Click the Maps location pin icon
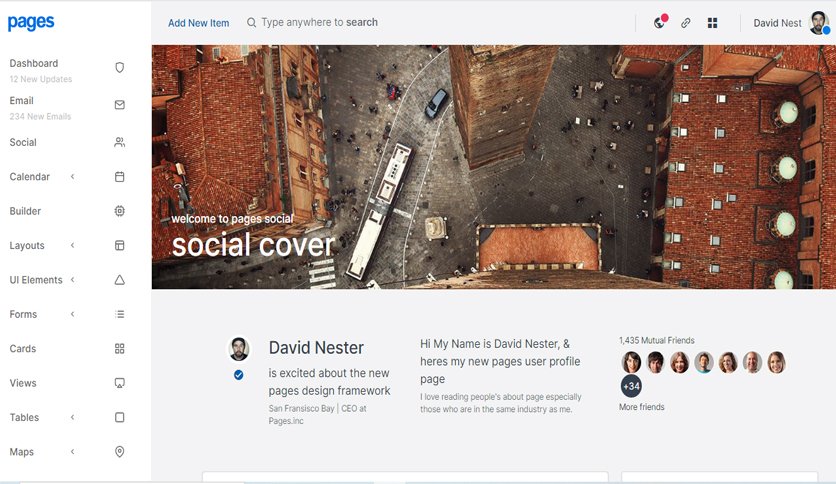Image resolution: width=836 pixels, height=484 pixels. tap(119, 451)
